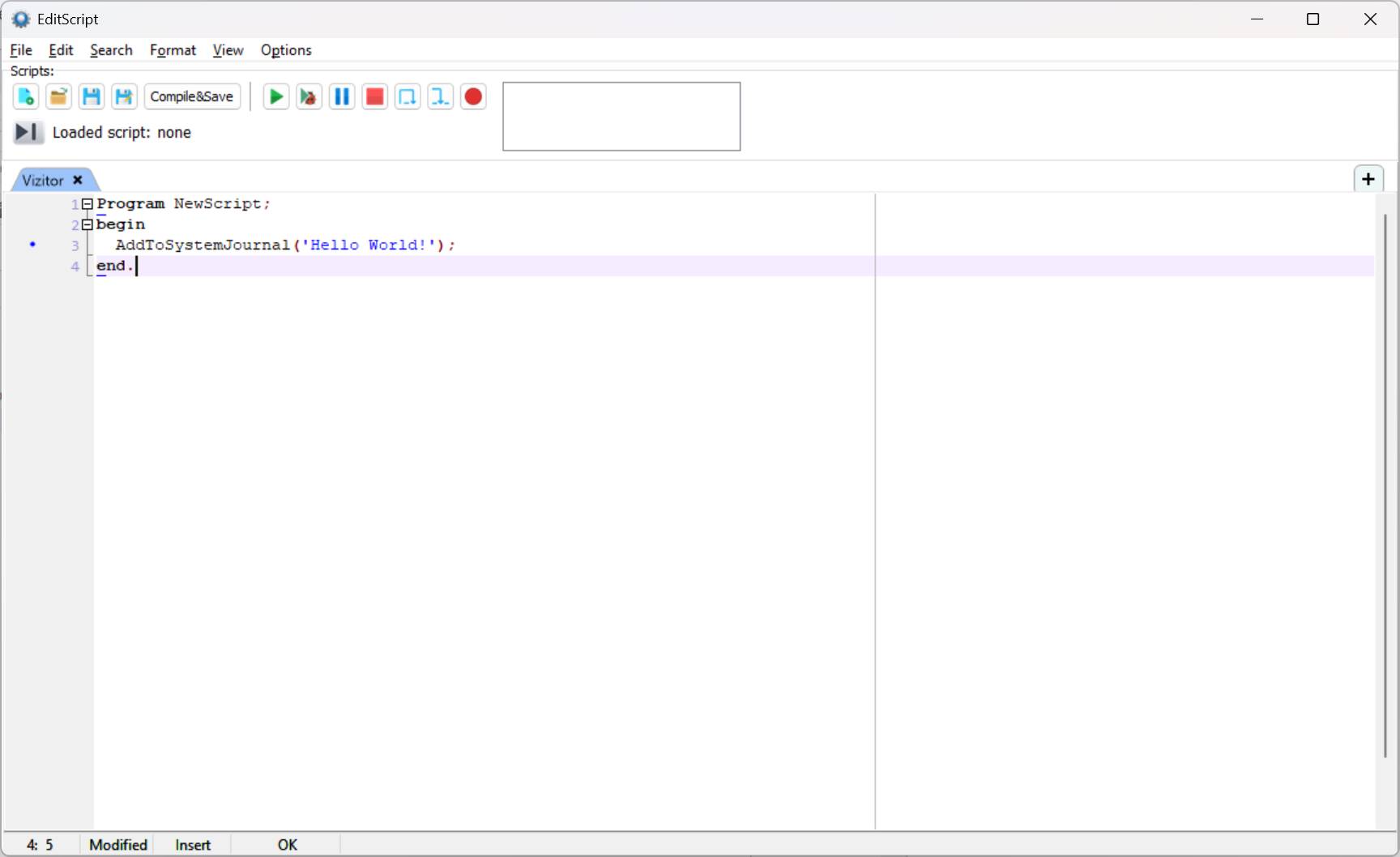Close the Vizitor tab
The height and width of the screenshot is (857, 1400).
(x=78, y=180)
